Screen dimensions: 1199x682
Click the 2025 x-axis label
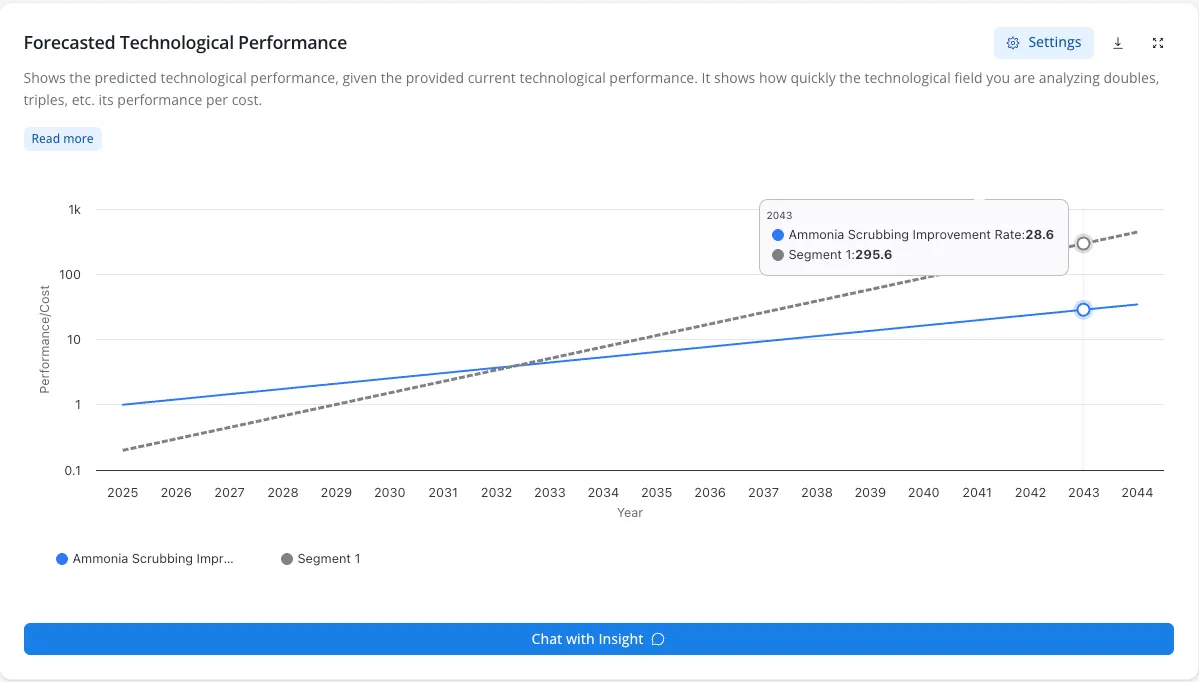click(122, 492)
